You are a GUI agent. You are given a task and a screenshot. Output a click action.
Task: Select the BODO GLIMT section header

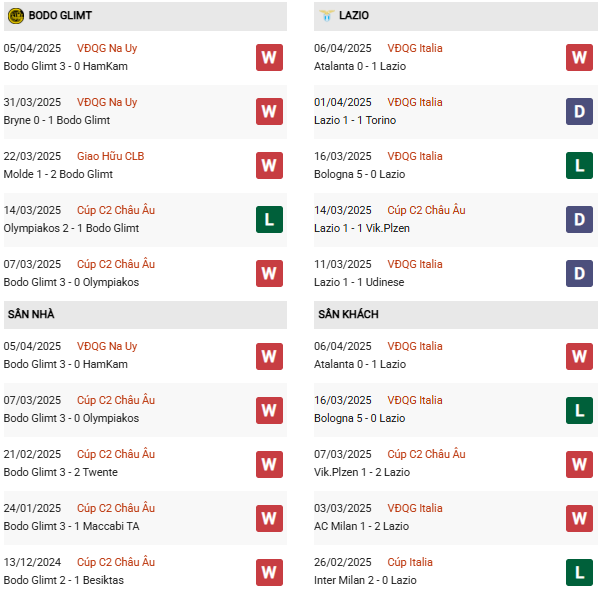point(60,16)
